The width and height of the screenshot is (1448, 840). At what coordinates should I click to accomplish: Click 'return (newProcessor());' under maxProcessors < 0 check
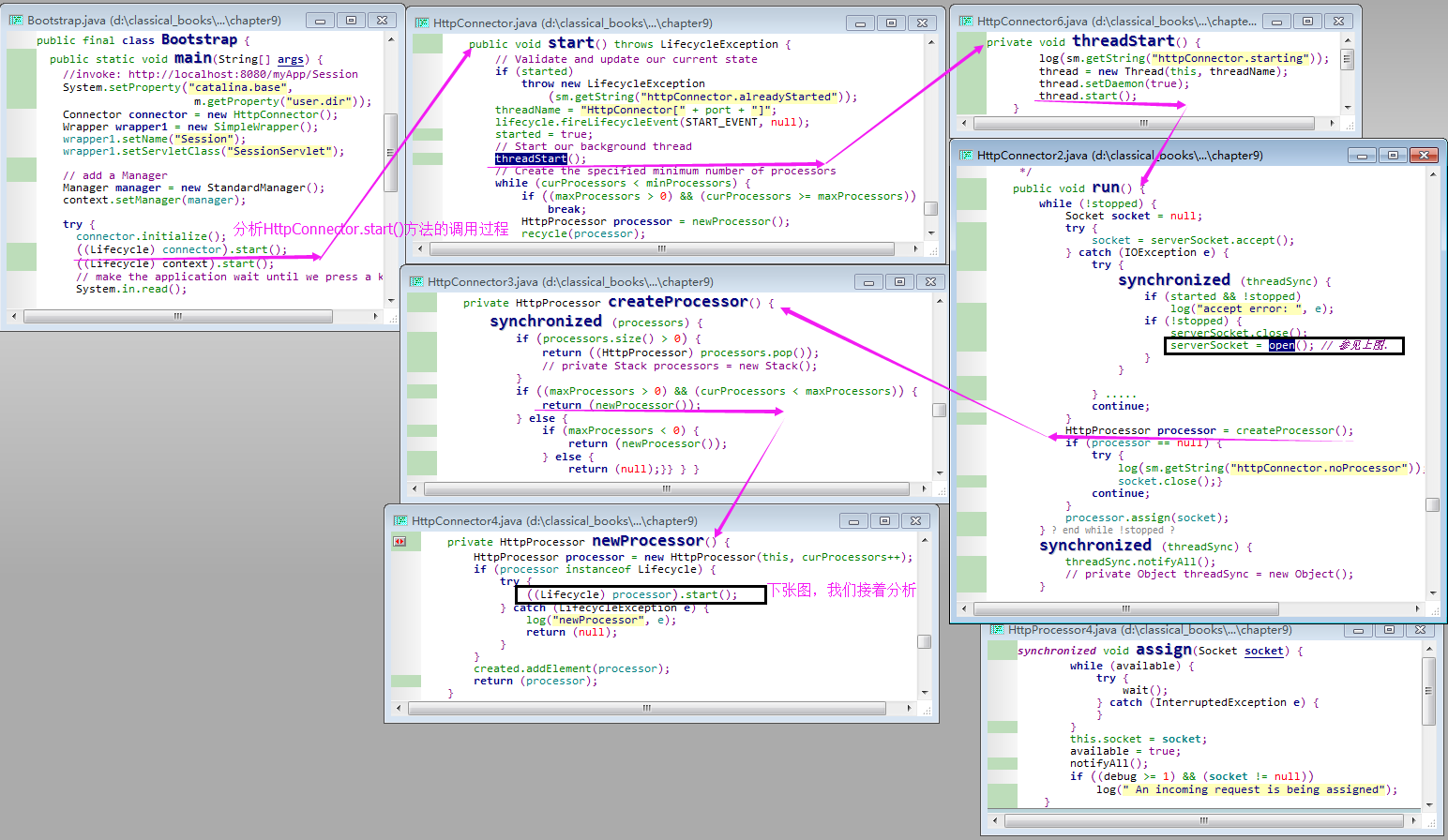(x=647, y=443)
